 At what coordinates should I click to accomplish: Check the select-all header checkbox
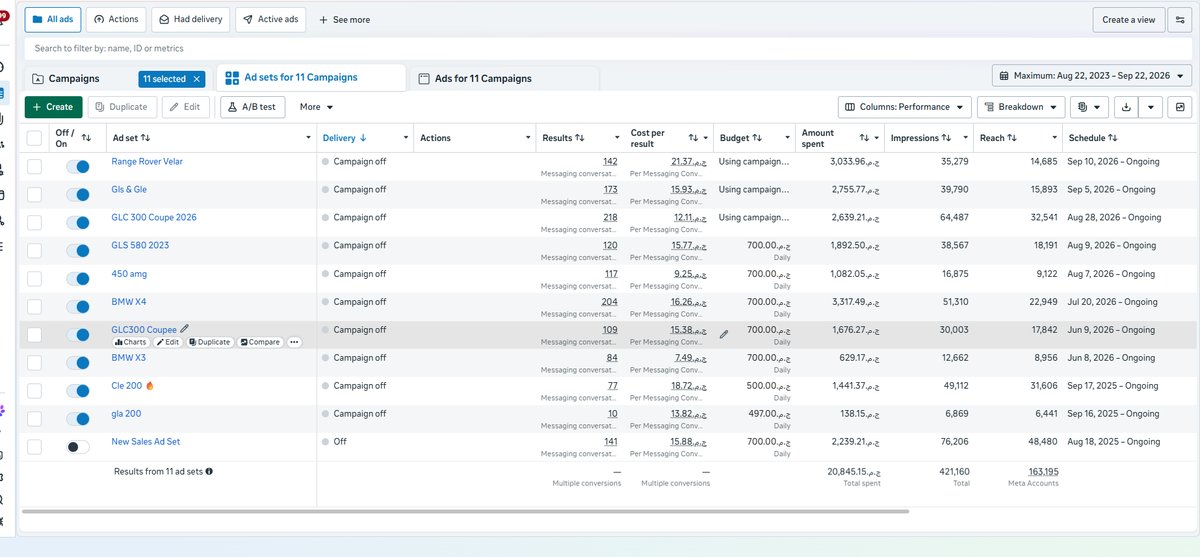35,138
